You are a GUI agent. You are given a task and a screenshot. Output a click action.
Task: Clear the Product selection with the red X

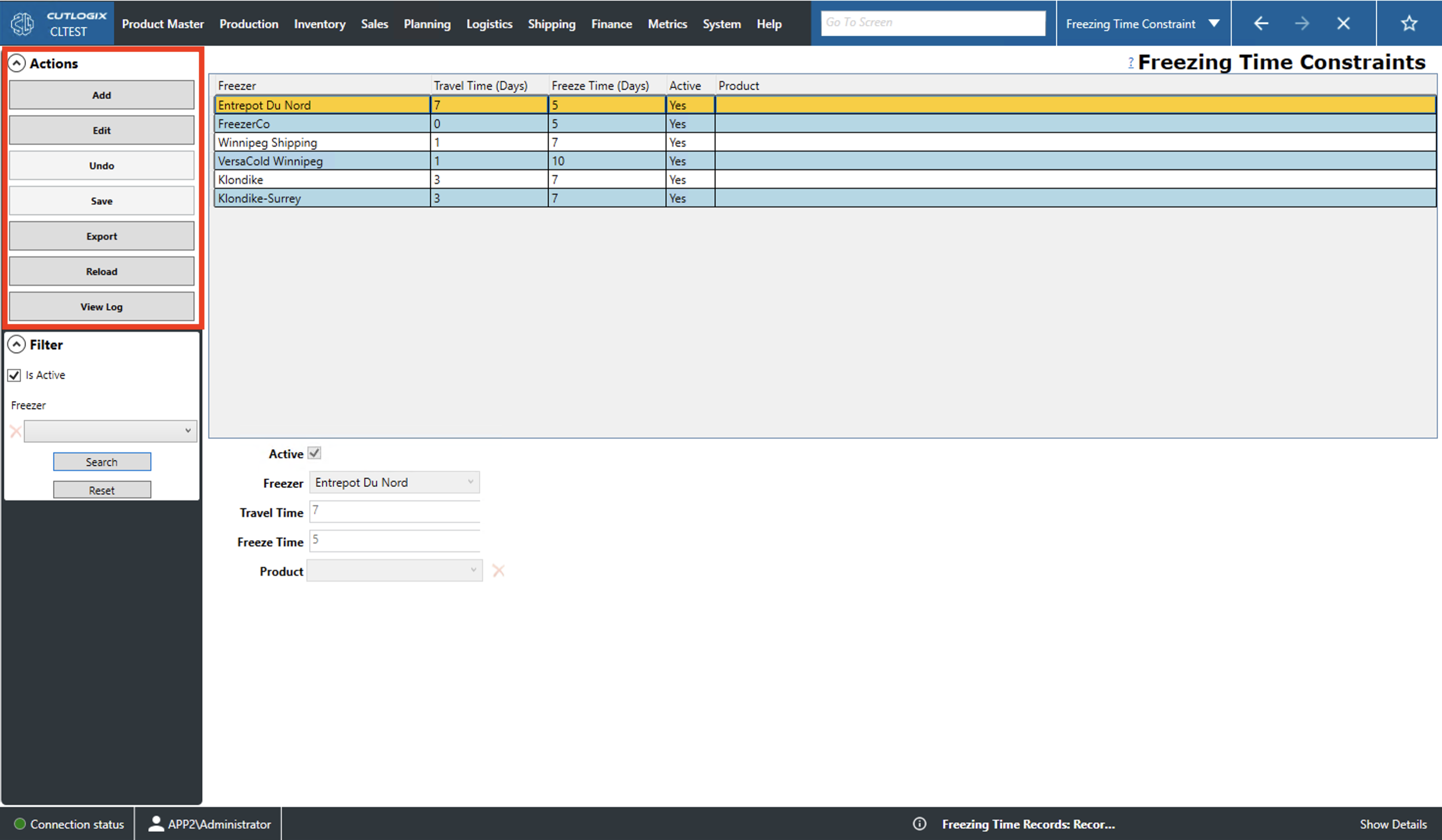coord(498,570)
